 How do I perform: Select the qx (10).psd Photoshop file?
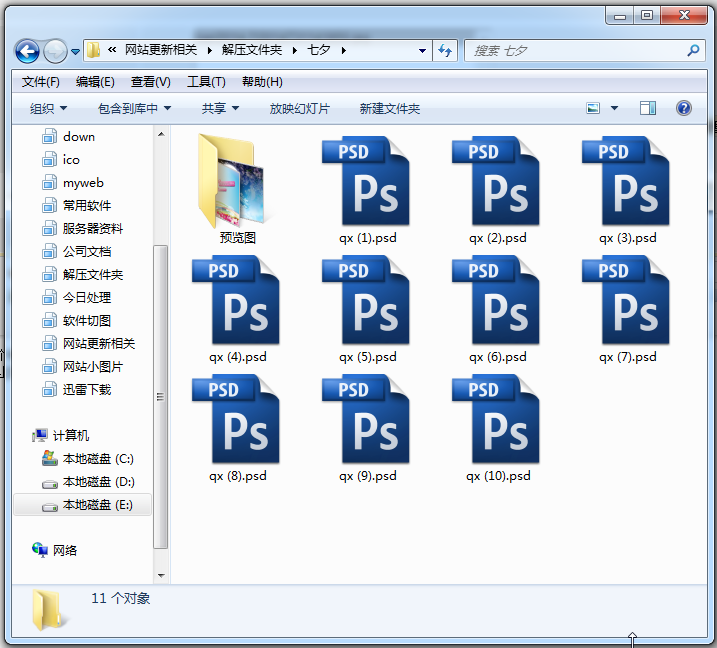[x=496, y=419]
